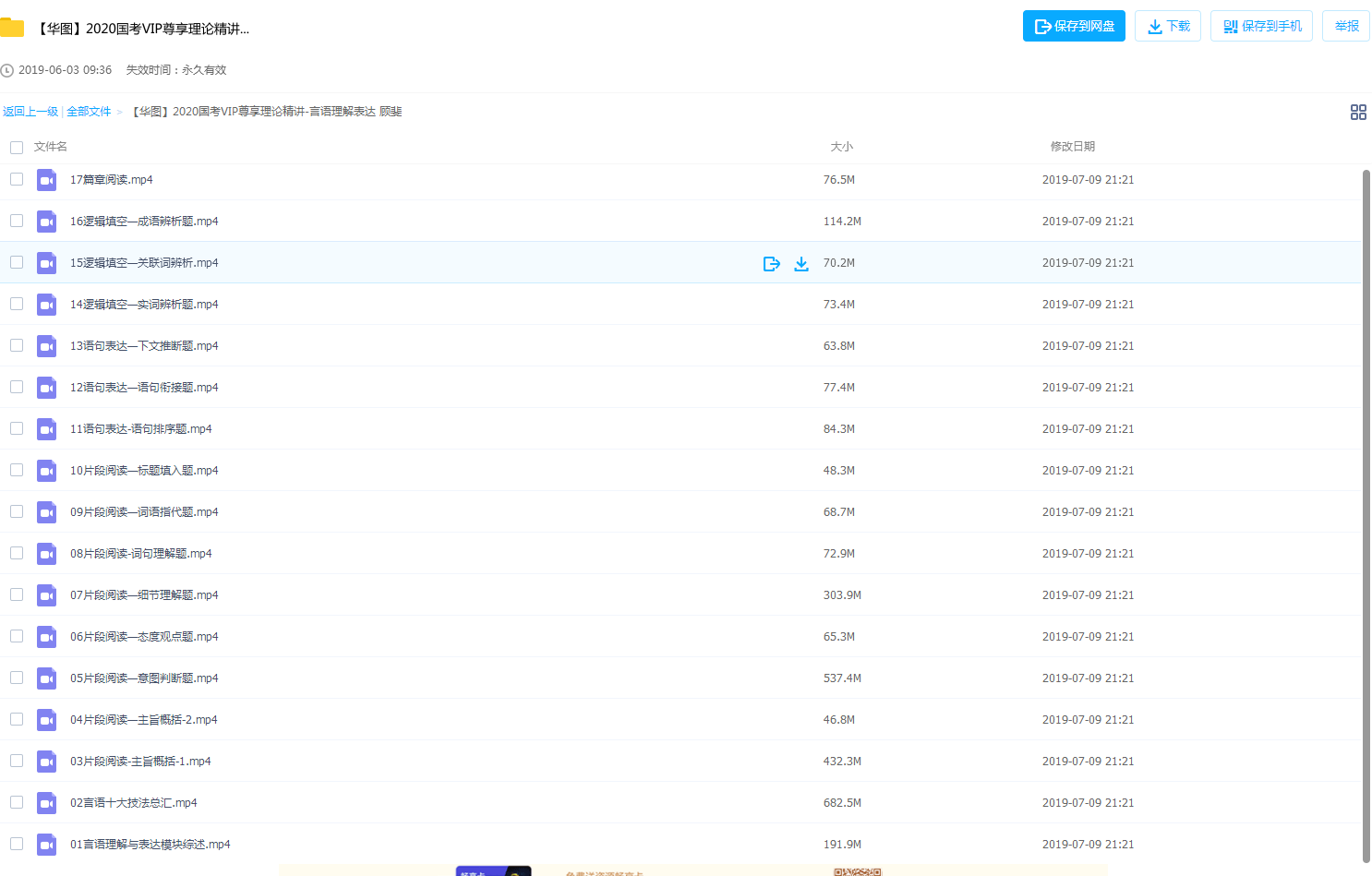
Task: Click the 682.5M size value
Action: pyautogui.click(x=842, y=803)
